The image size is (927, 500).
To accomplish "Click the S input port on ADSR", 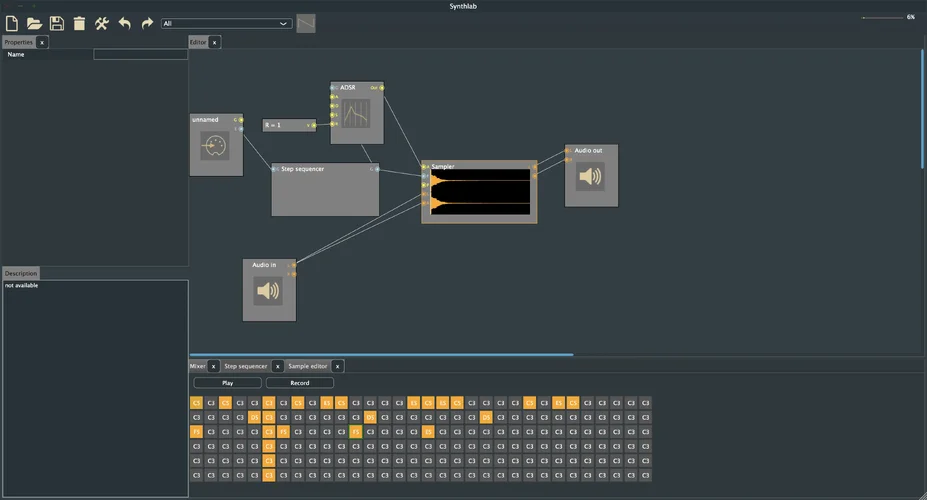I will [x=333, y=115].
